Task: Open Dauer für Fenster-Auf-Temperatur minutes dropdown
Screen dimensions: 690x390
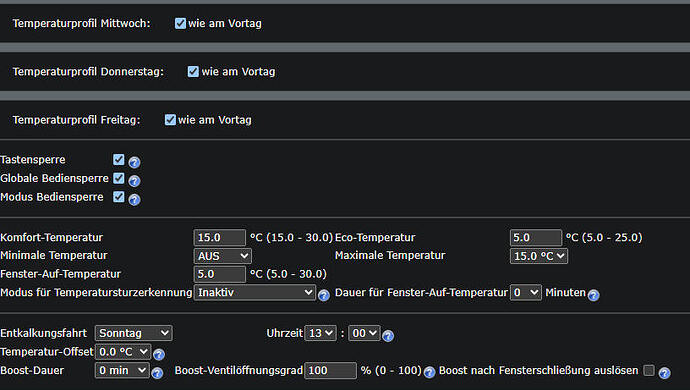Action: tap(525, 292)
